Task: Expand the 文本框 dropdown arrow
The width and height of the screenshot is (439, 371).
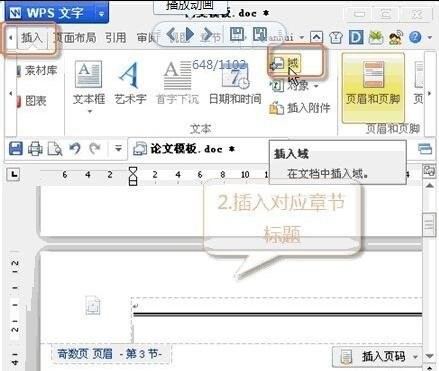Action: click(x=89, y=112)
